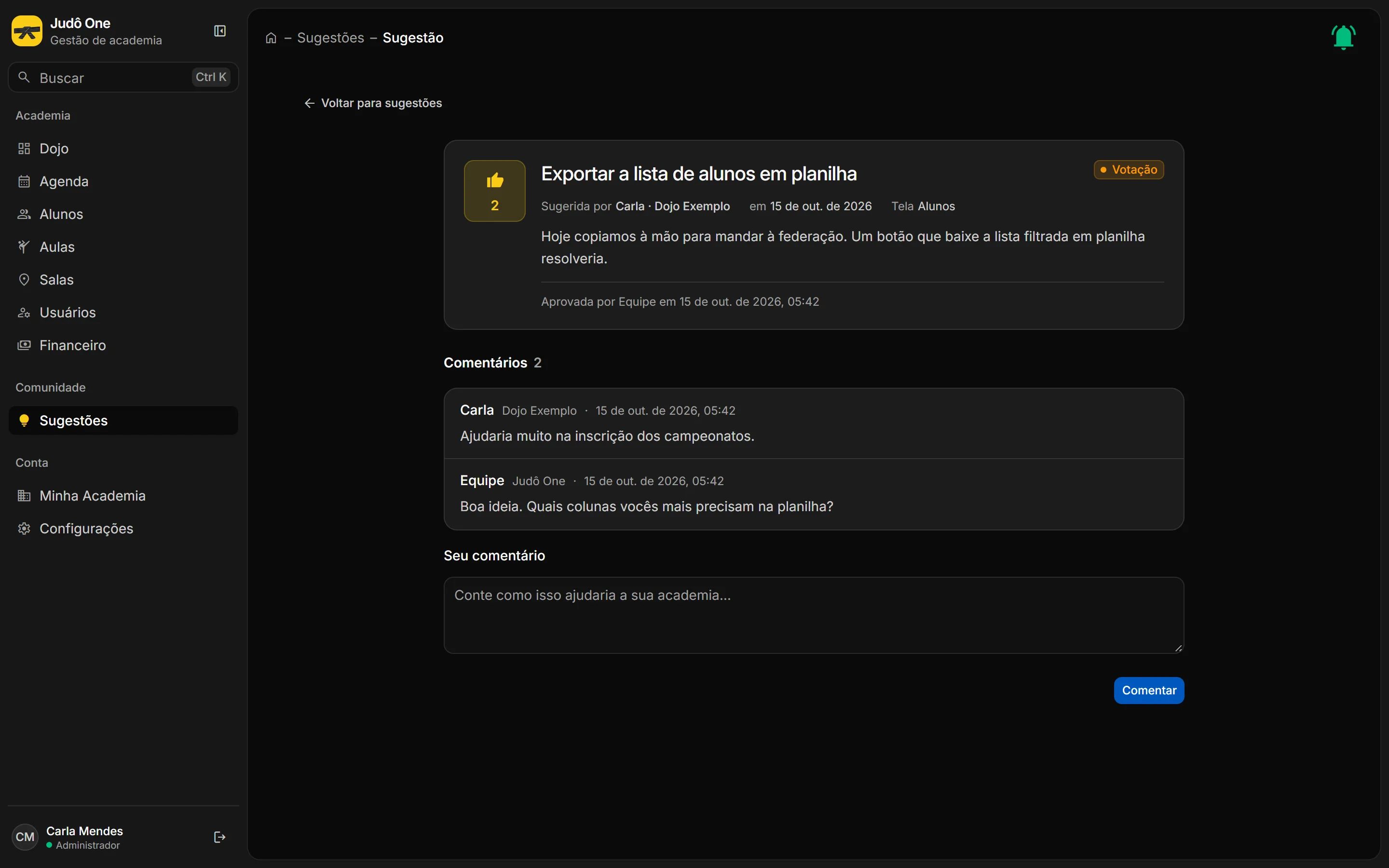
Task: Click the logout icon beside Carla Mendes
Action: pyautogui.click(x=219, y=837)
